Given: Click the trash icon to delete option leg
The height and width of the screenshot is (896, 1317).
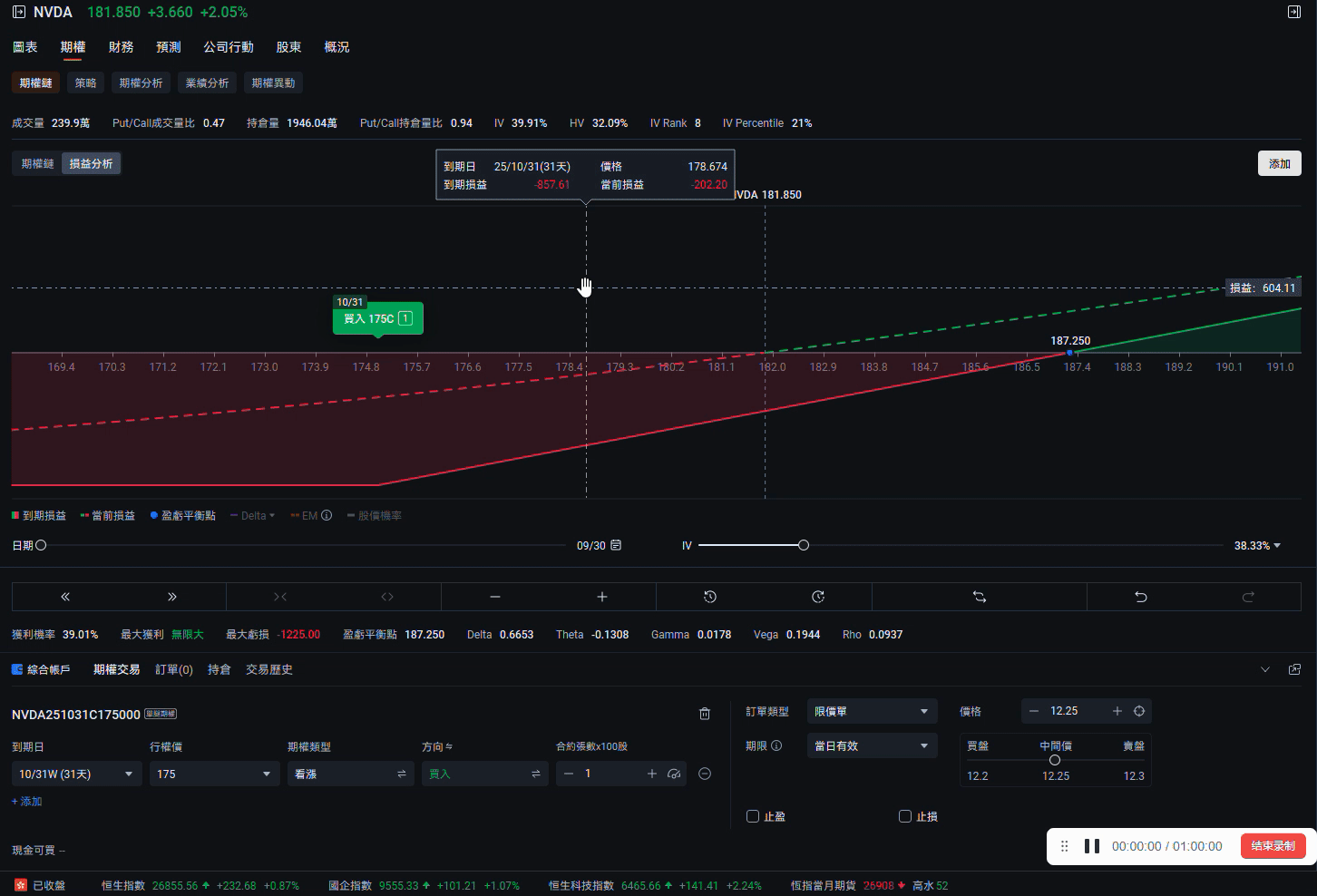Looking at the screenshot, I should click(705, 714).
